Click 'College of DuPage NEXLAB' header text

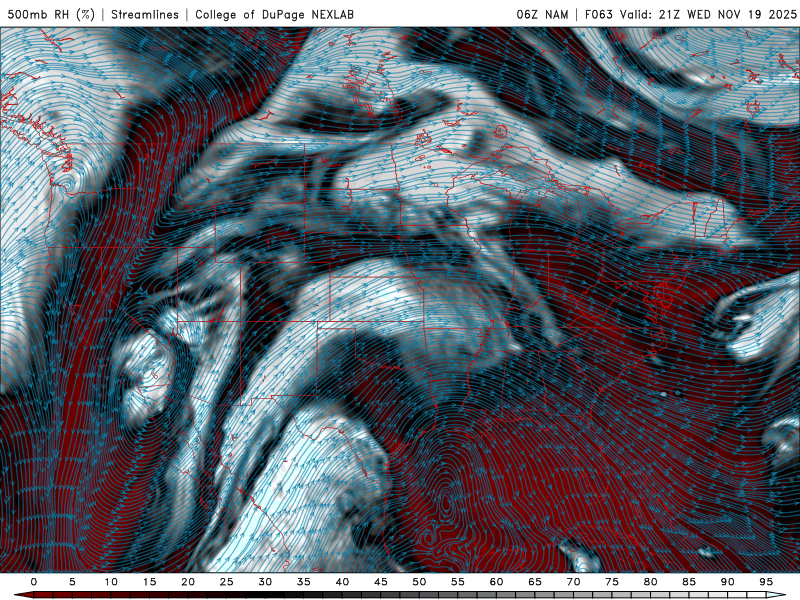(274, 14)
